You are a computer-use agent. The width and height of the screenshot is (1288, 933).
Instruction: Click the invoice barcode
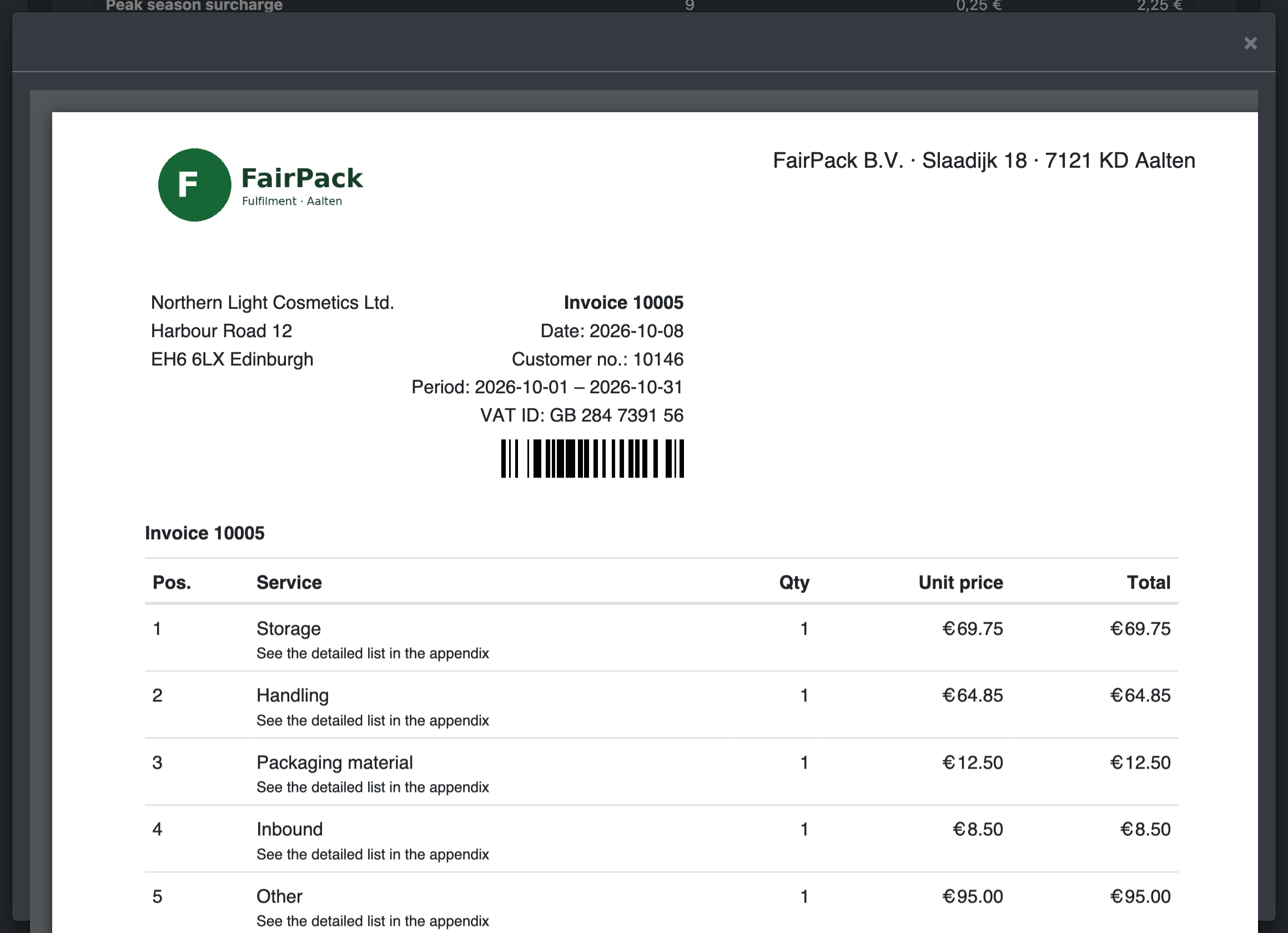tap(592, 458)
